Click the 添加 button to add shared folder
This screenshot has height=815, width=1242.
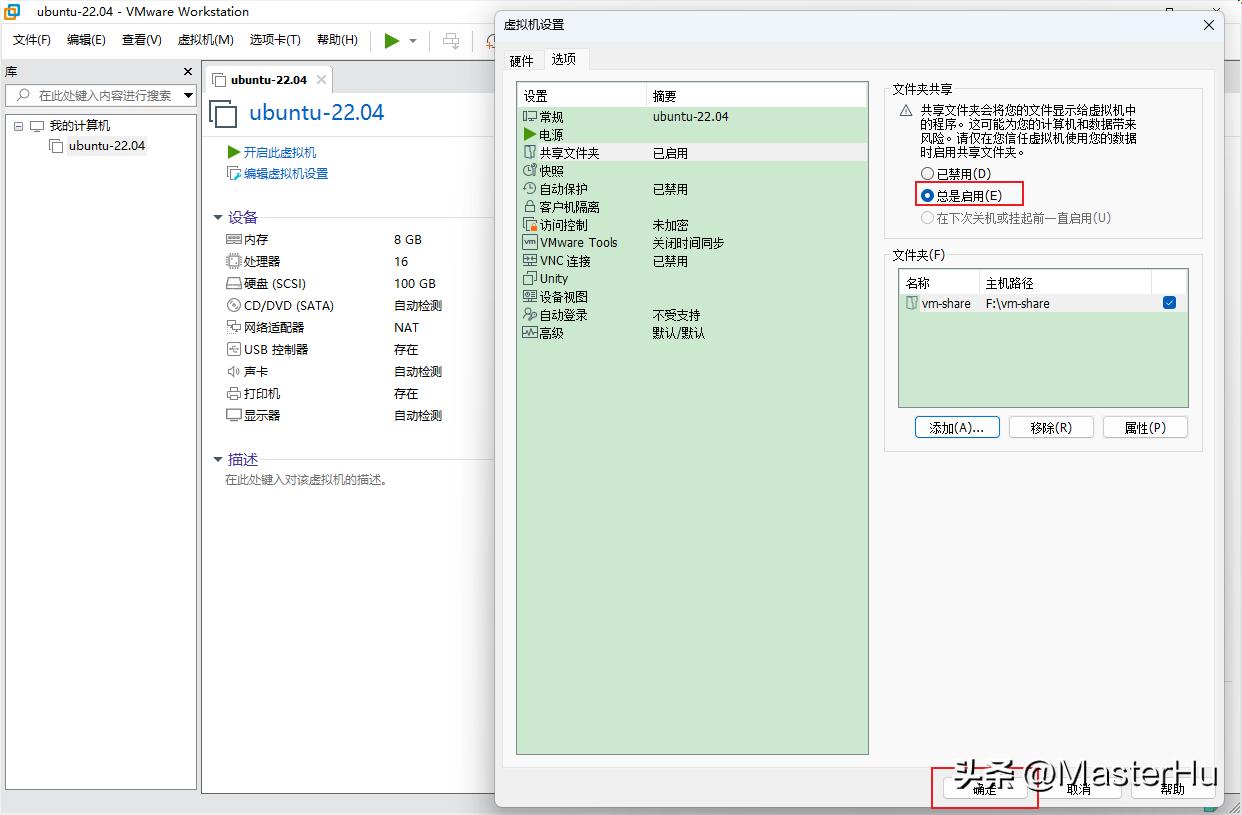[956, 426]
